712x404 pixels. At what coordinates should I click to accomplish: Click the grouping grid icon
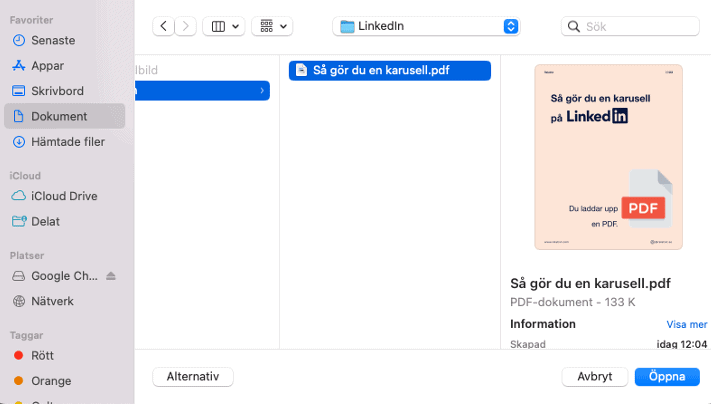[267, 26]
